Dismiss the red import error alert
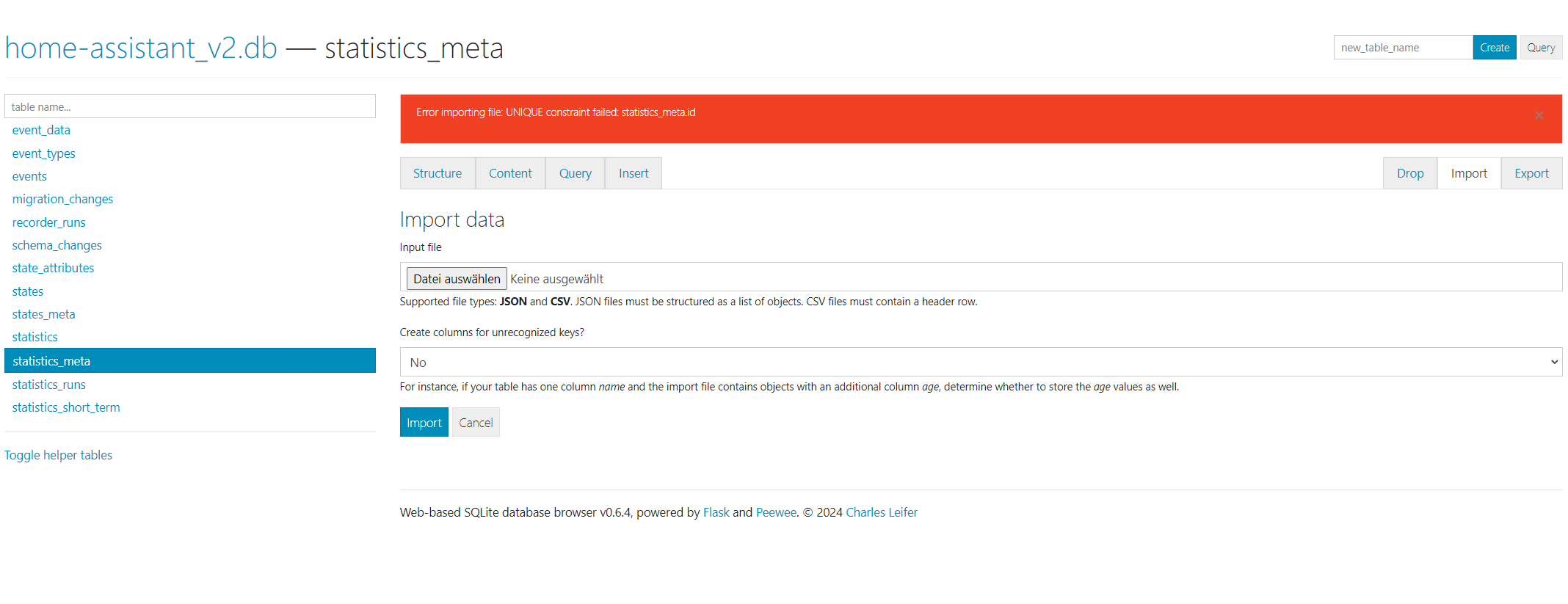The image size is (1568, 604). [x=1539, y=116]
